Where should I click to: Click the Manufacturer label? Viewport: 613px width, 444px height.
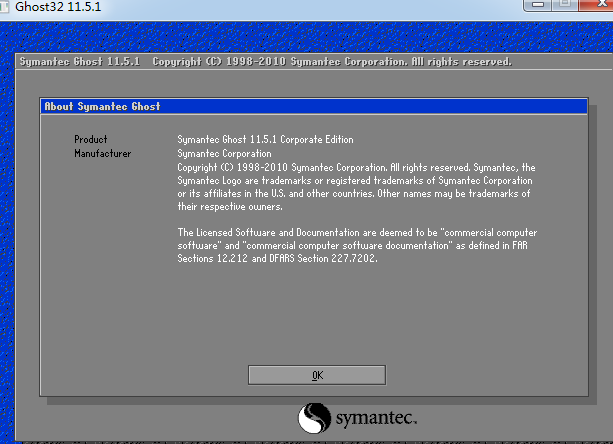102,154
